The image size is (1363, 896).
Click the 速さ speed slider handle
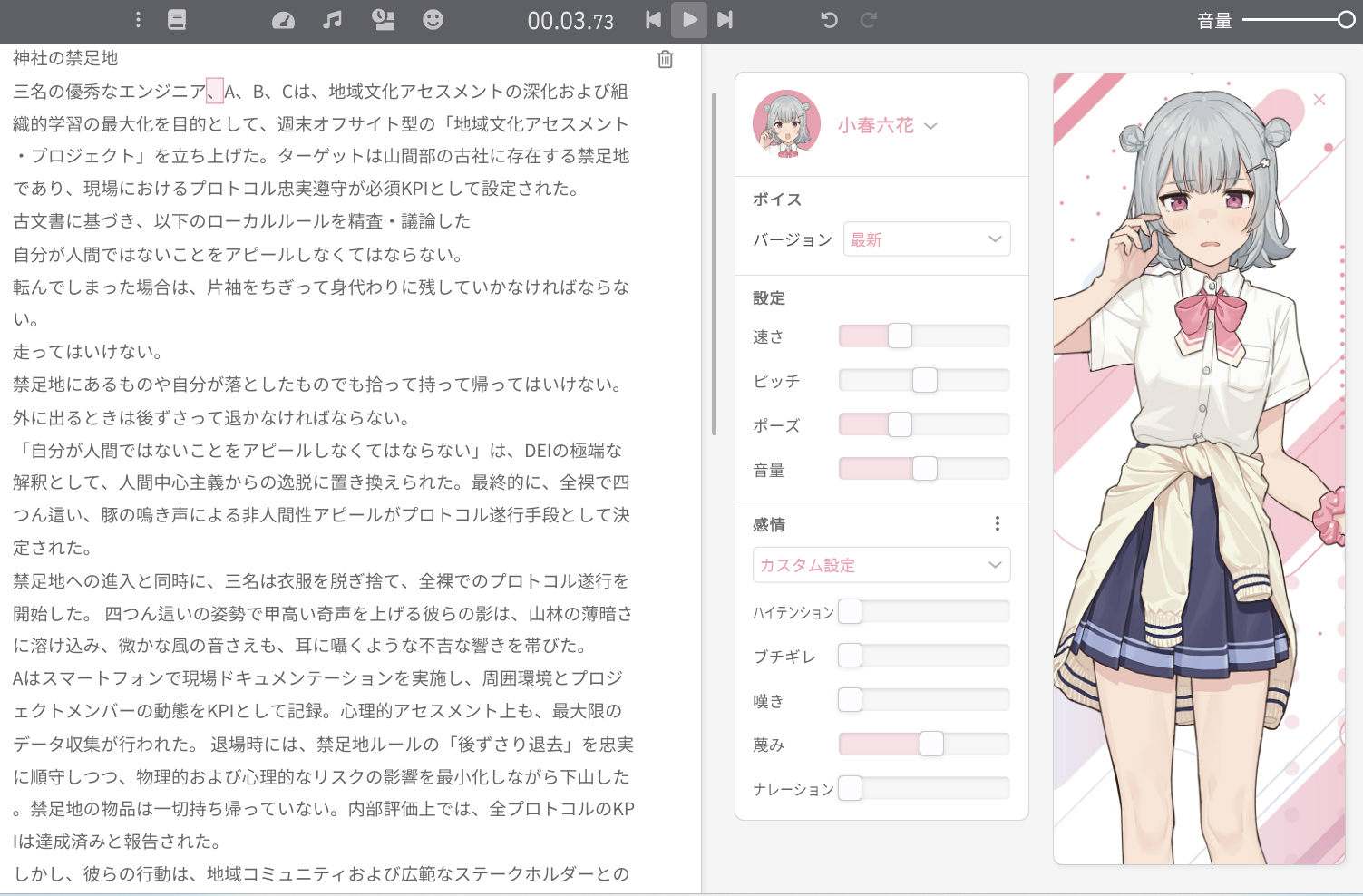point(900,336)
